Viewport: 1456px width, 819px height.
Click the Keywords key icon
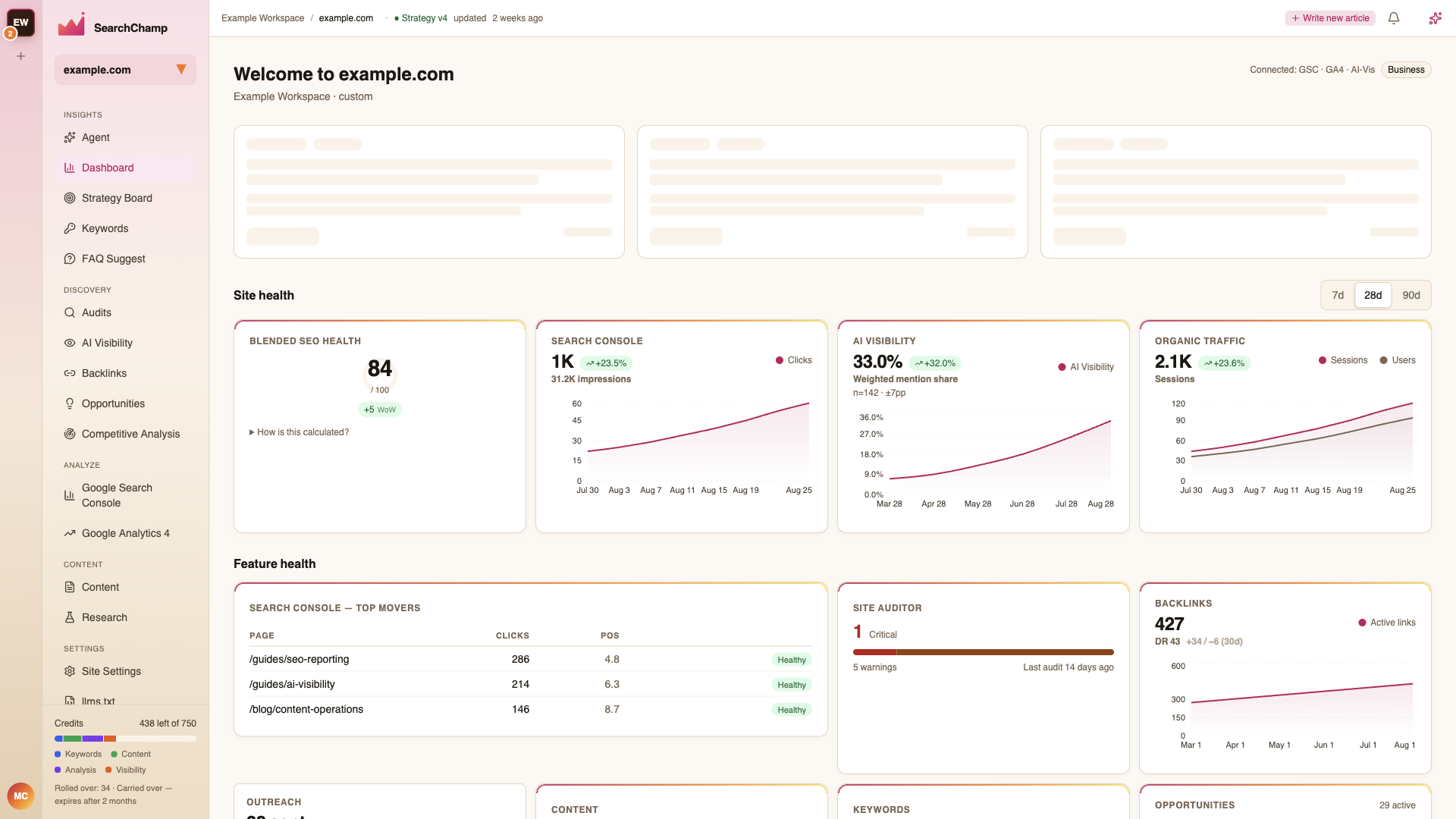(x=70, y=228)
